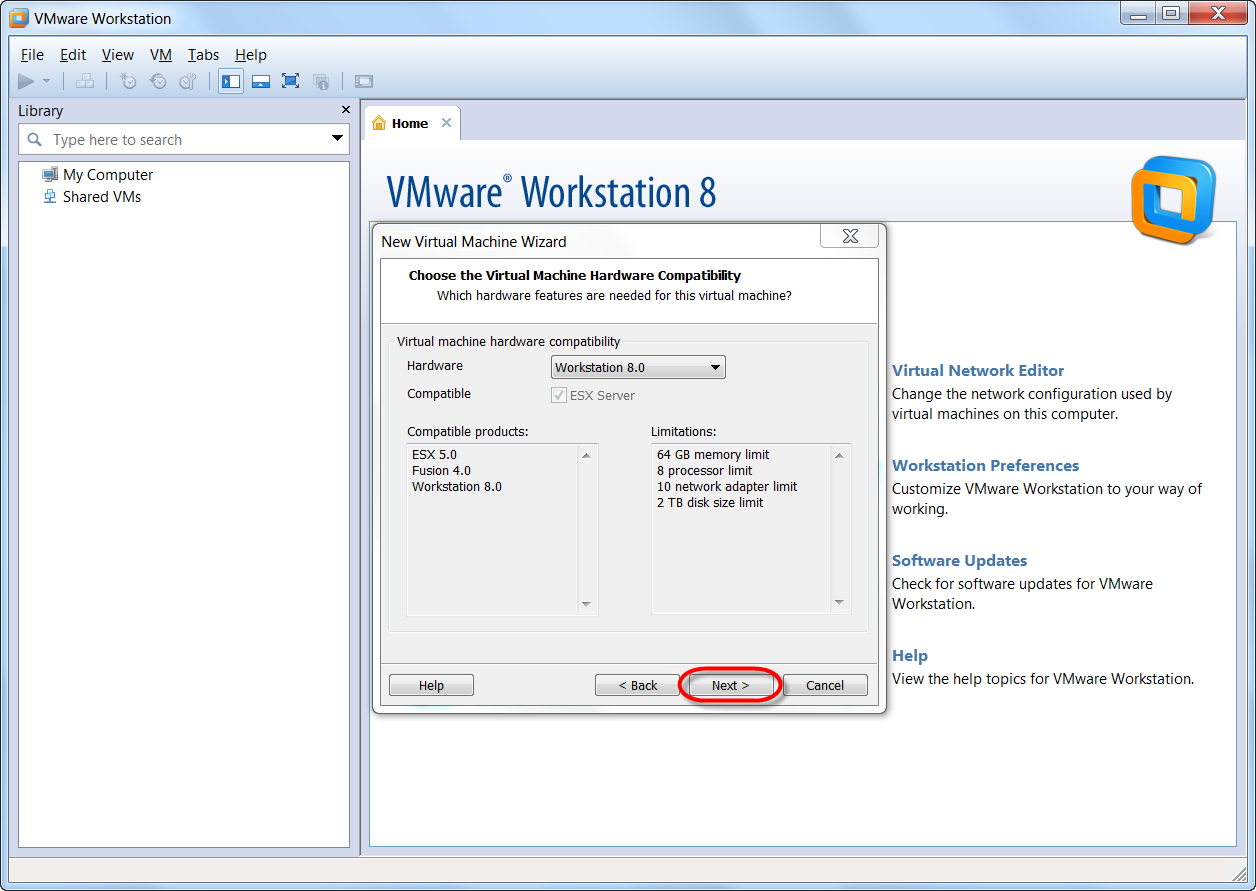Open the Virtual Network Editor link
This screenshot has width=1256, height=891.
(978, 370)
